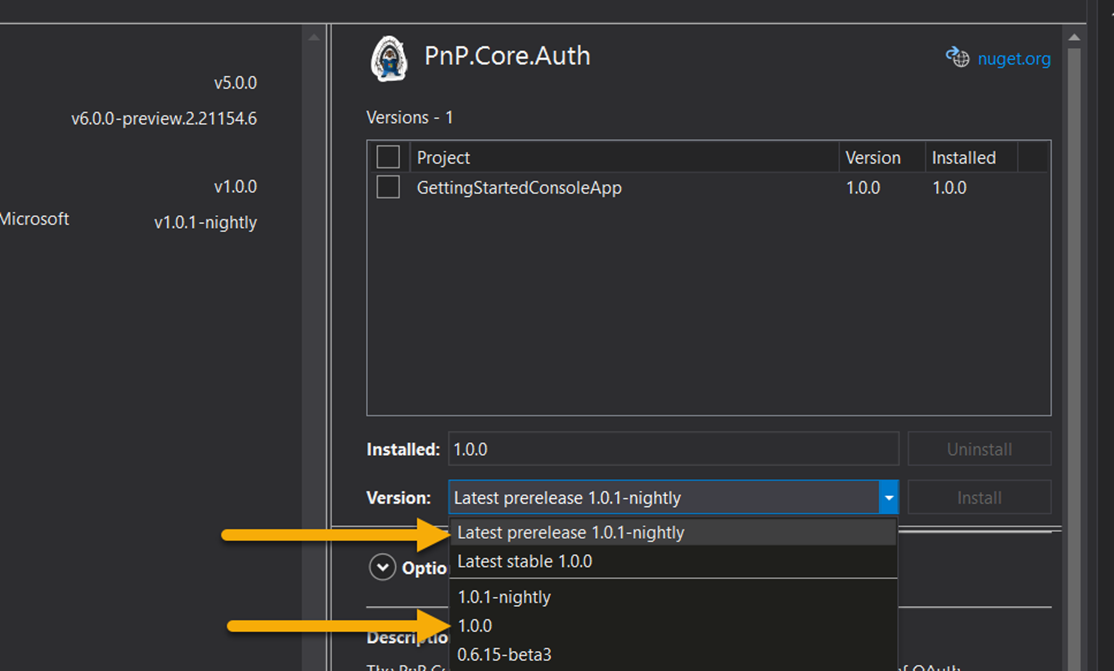Viewport: 1114px width, 671px height.
Task: Click the nuget.org globe icon
Action: [x=957, y=58]
